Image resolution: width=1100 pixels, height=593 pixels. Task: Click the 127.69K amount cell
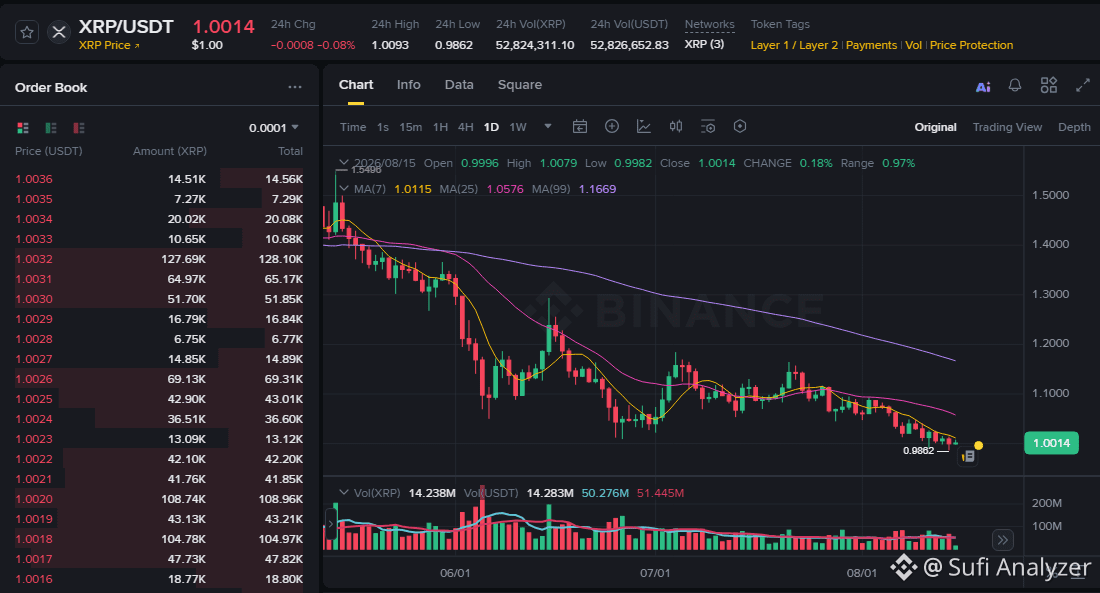(184, 259)
